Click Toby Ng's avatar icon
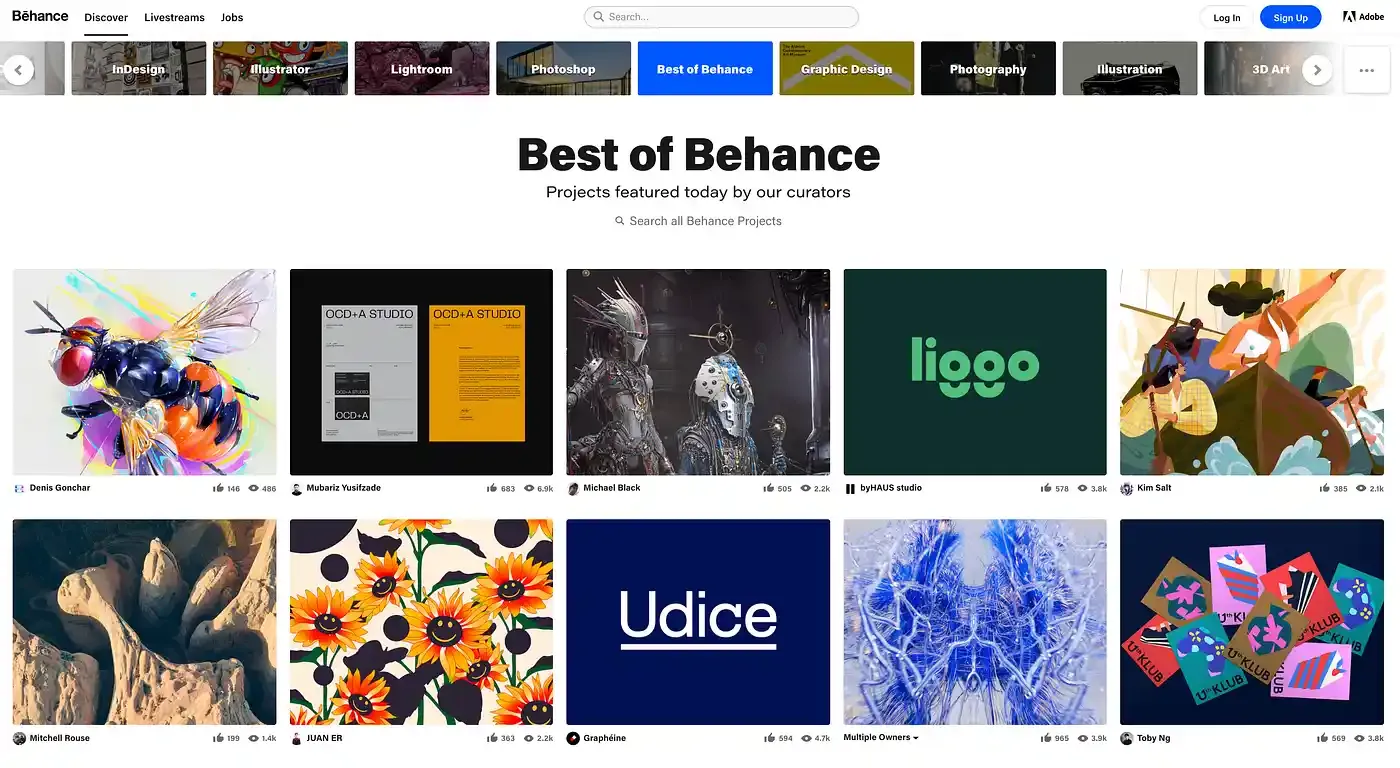Image resolution: width=1400 pixels, height=768 pixels. [1127, 739]
